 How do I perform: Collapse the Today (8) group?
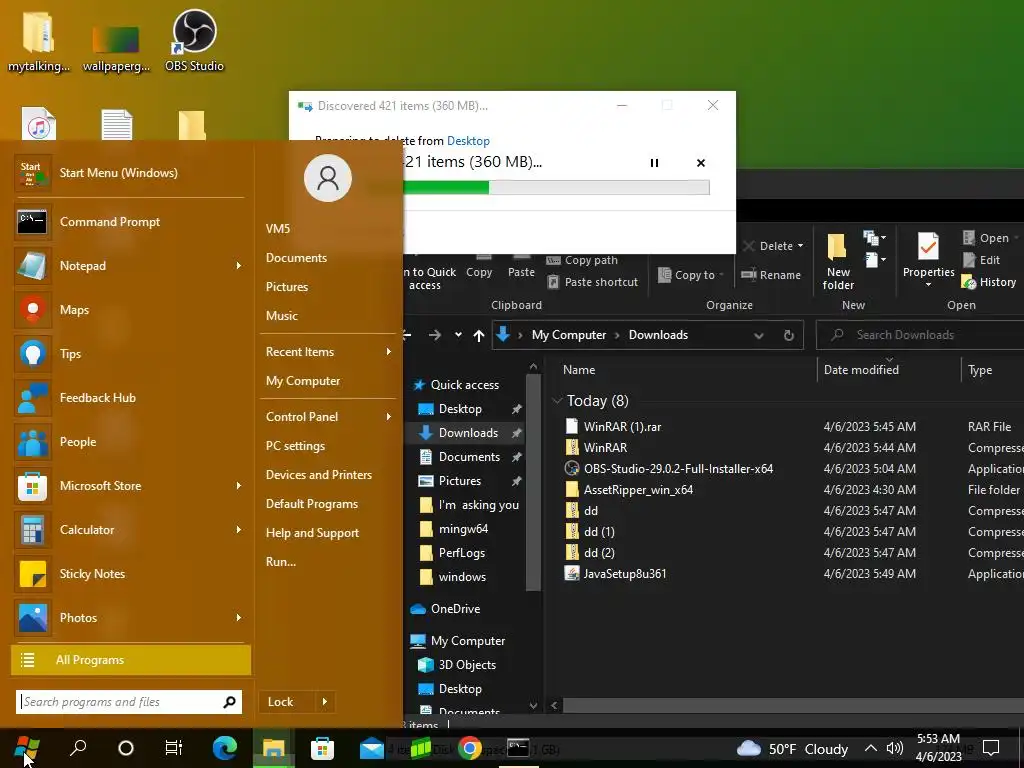[x=557, y=400]
